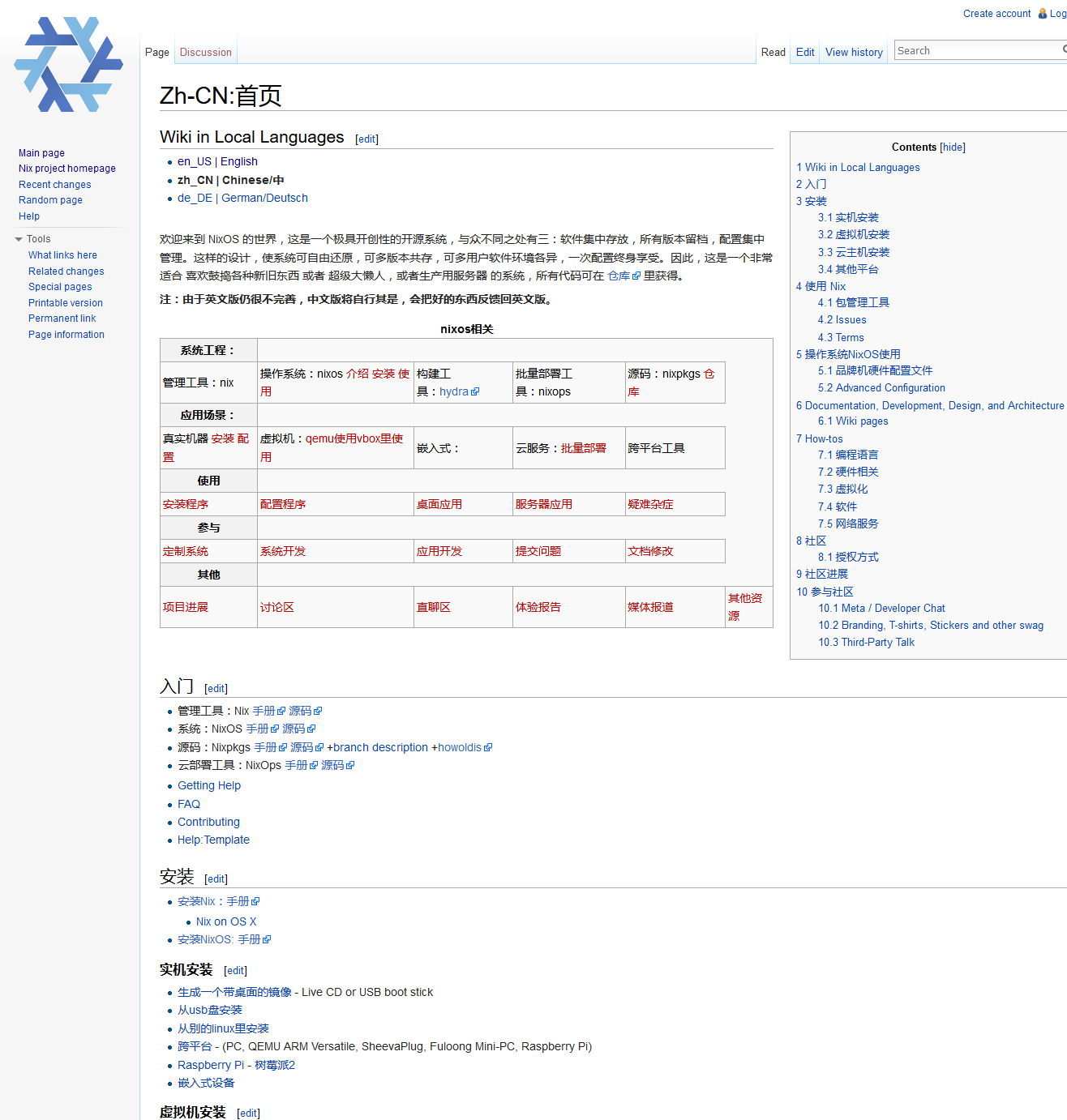The width and height of the screenshot is (1067, 1120).
Task: Click the NixOS snowflake logo
Action: coord(69,65)
